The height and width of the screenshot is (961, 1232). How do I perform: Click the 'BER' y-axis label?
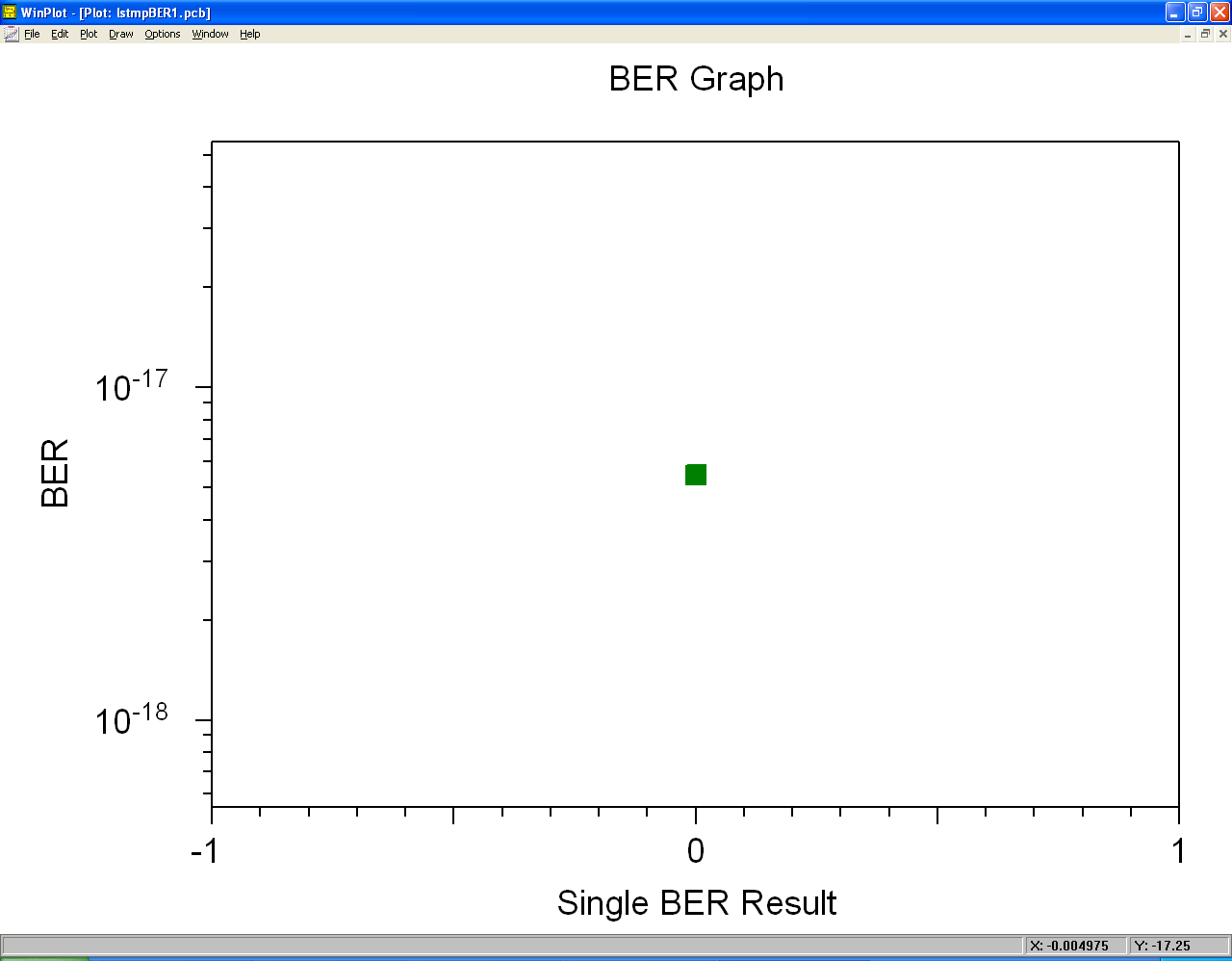(x=55, y=473)
